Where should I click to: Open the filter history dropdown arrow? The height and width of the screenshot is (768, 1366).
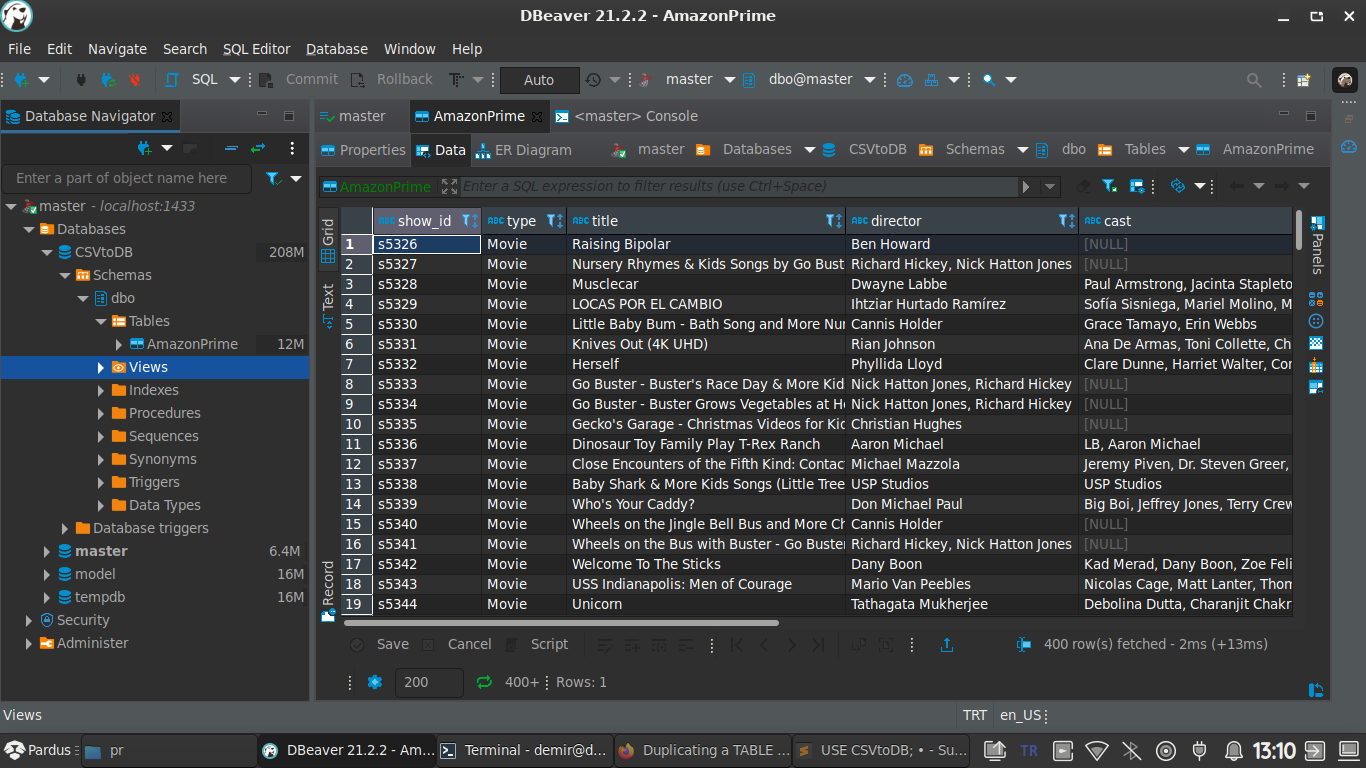1050,186
